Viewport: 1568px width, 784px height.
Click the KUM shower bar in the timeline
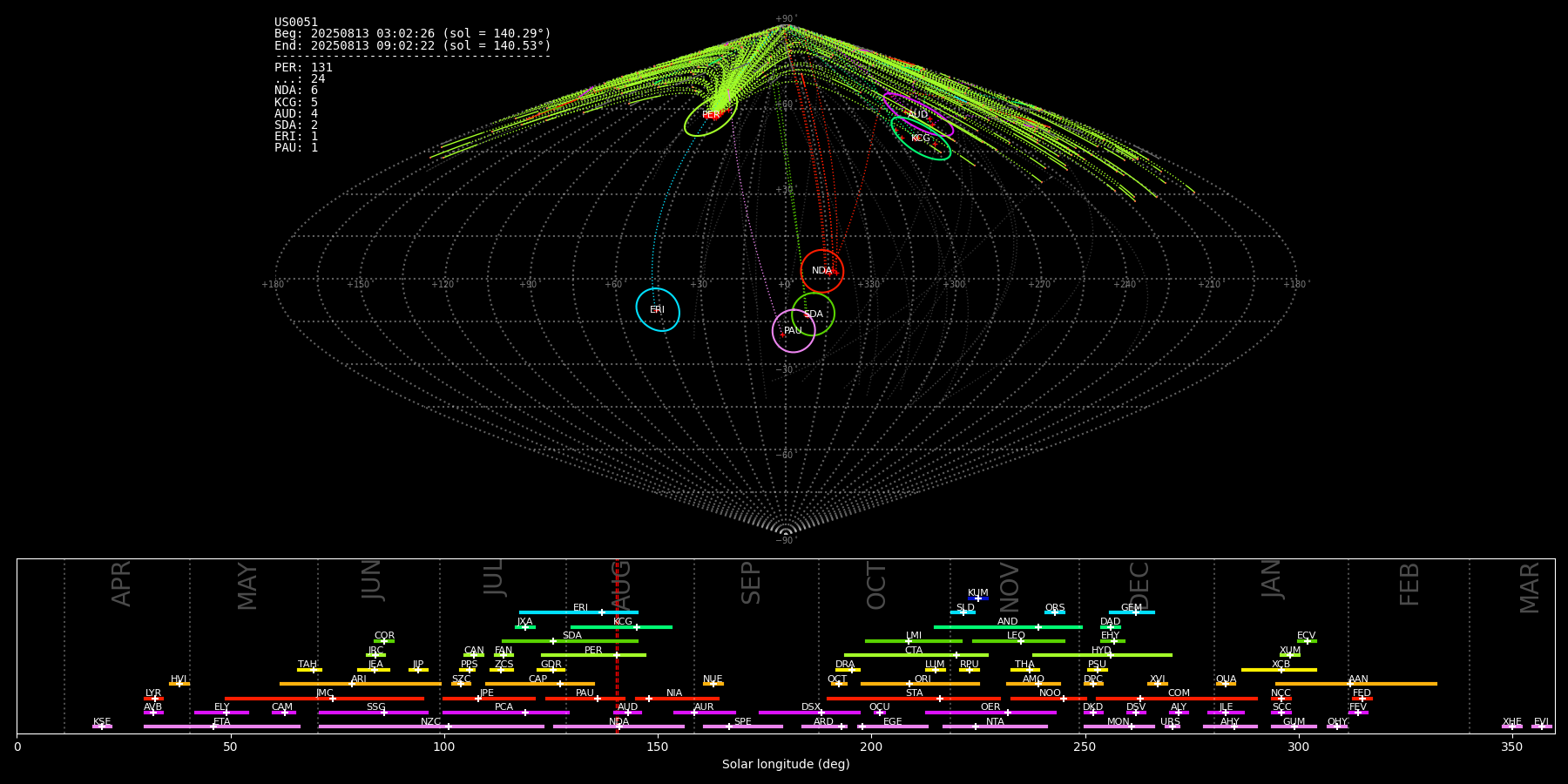(978, 598)
